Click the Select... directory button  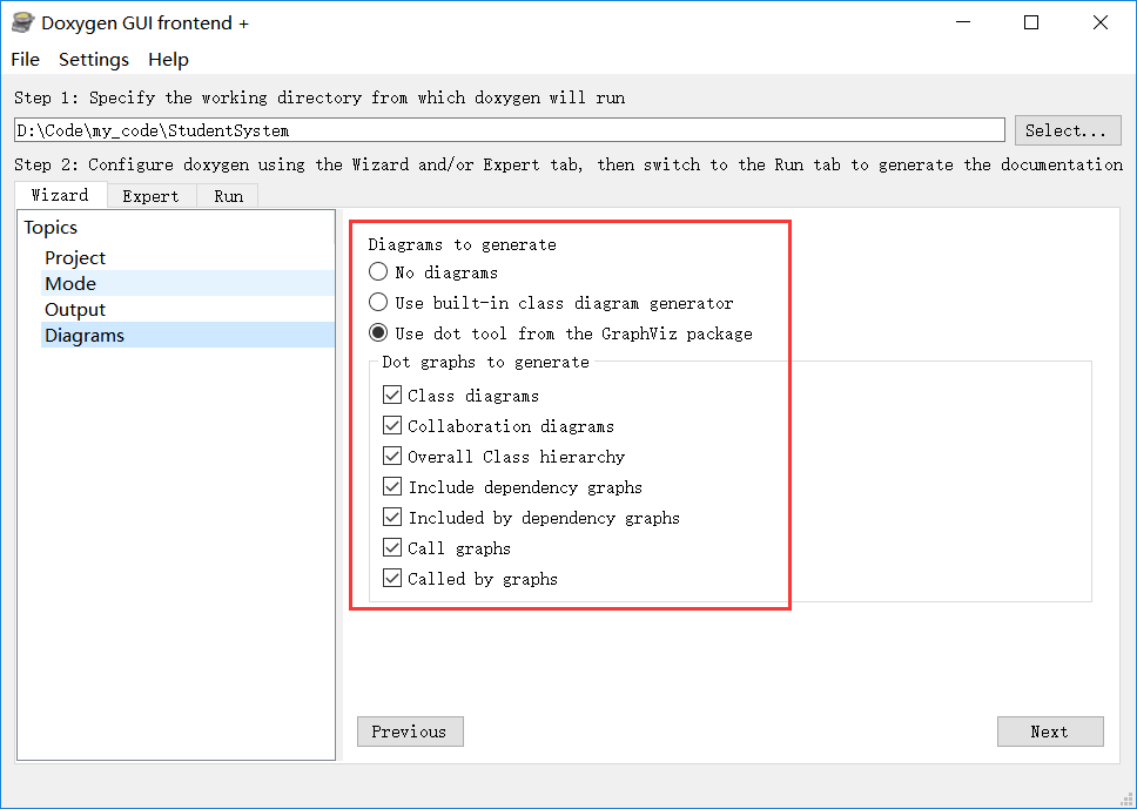(1067, 131)
